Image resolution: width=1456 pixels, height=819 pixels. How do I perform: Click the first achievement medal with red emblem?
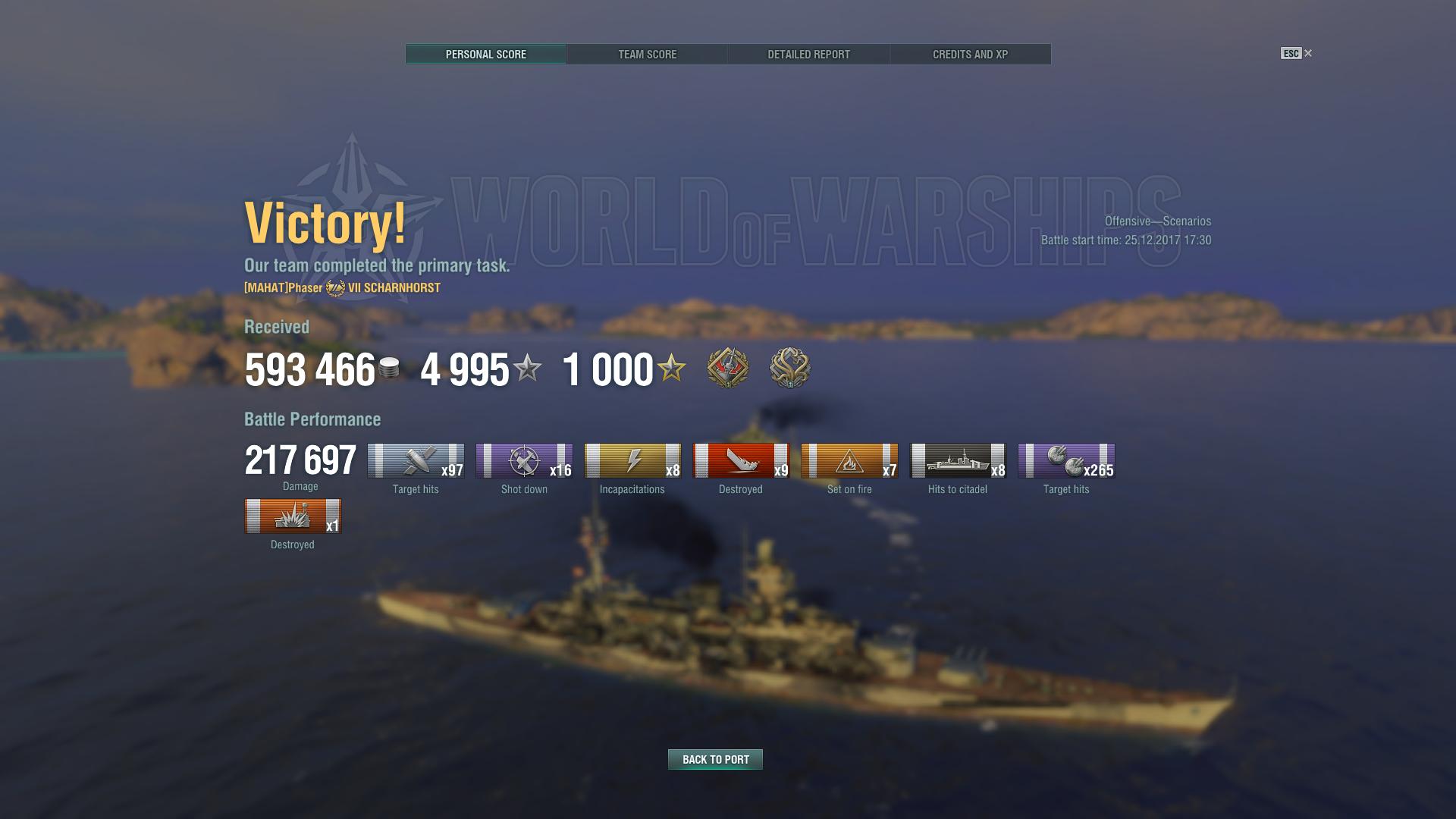coord(728,368)
